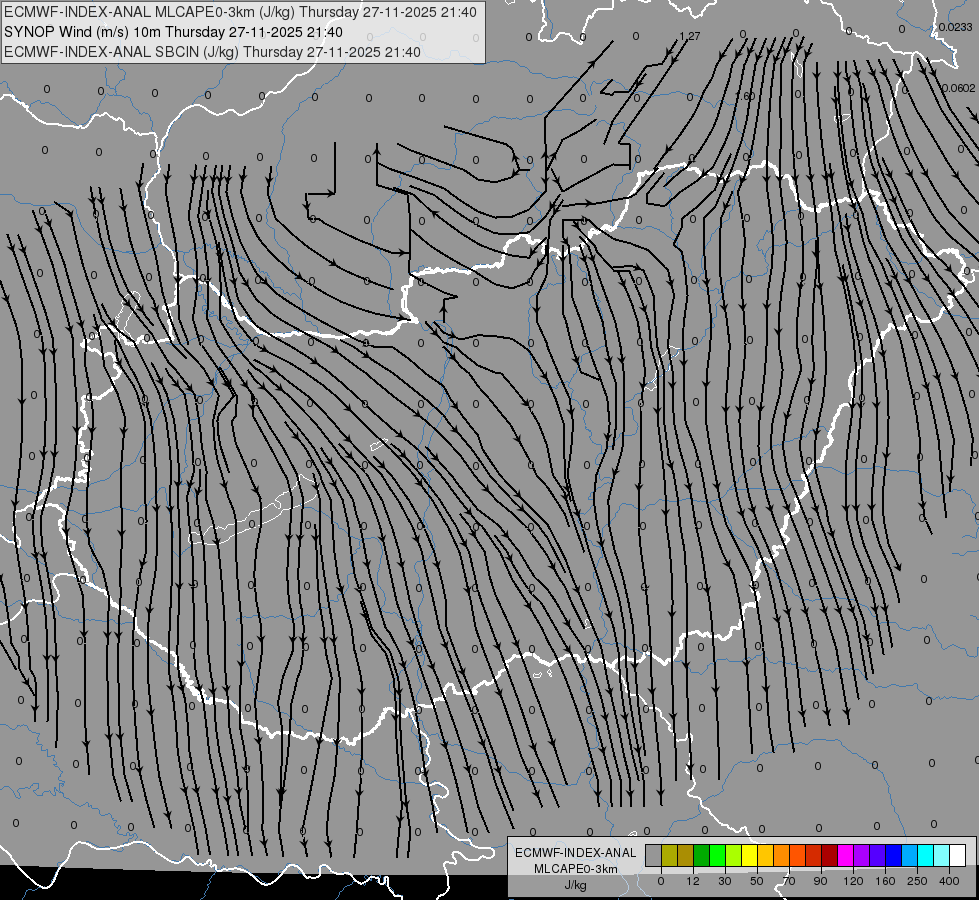Click the 0.0602 value on the map
The image size is (979, 900).
click(x=958, y=88)
